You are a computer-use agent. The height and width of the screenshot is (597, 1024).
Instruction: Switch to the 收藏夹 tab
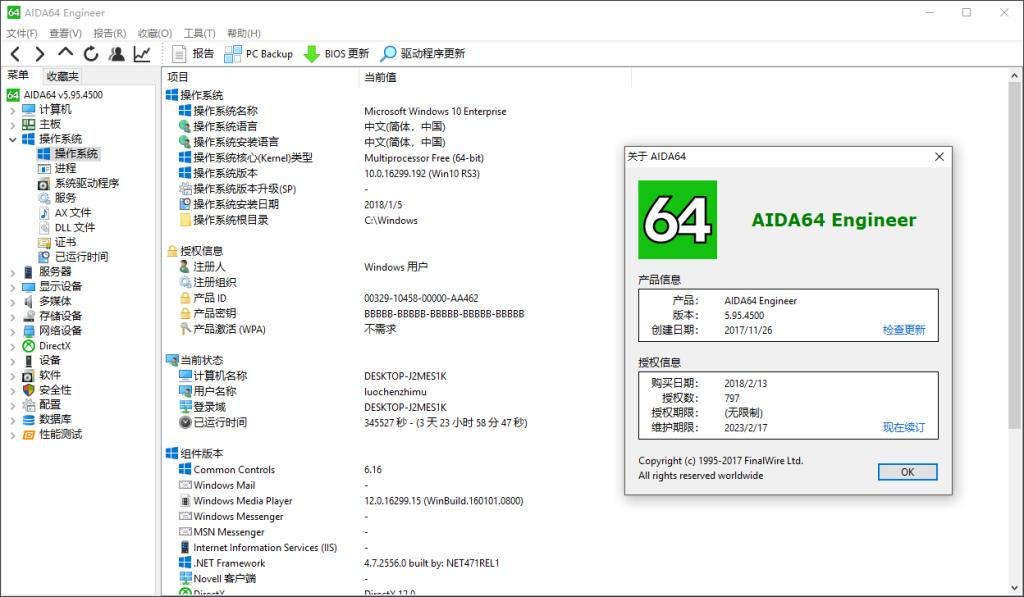63,76
